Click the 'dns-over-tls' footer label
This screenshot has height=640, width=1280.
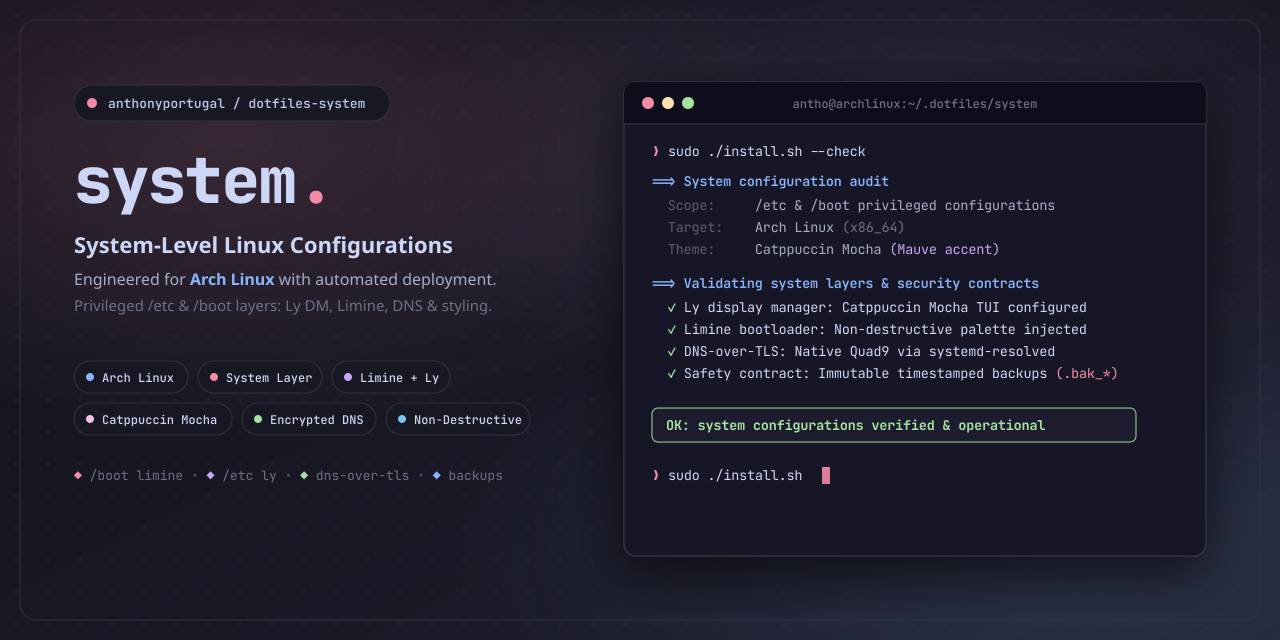coord(362,476)
